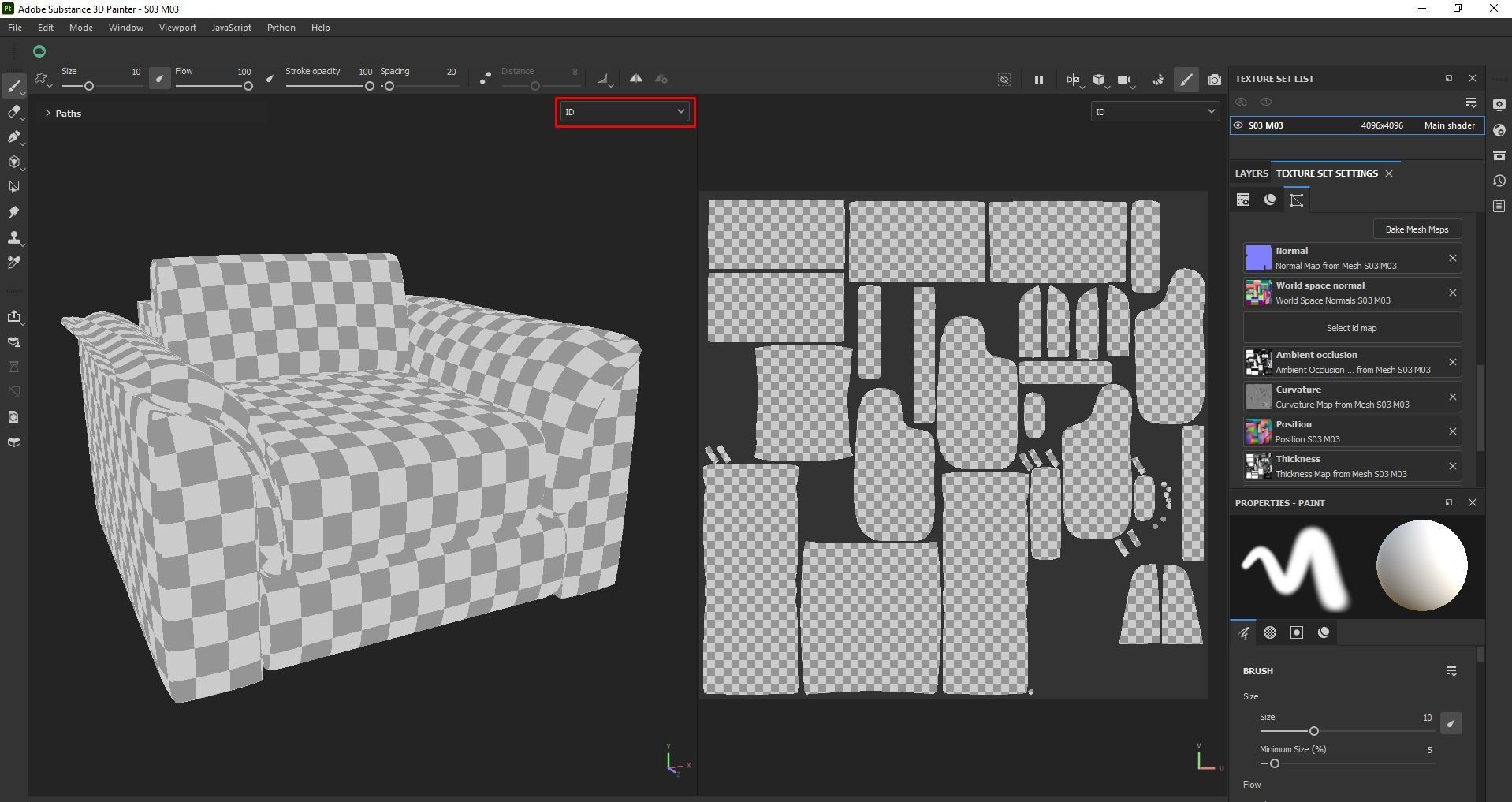Open the Help menu
Screen dimensions: 1512x802
320,28
